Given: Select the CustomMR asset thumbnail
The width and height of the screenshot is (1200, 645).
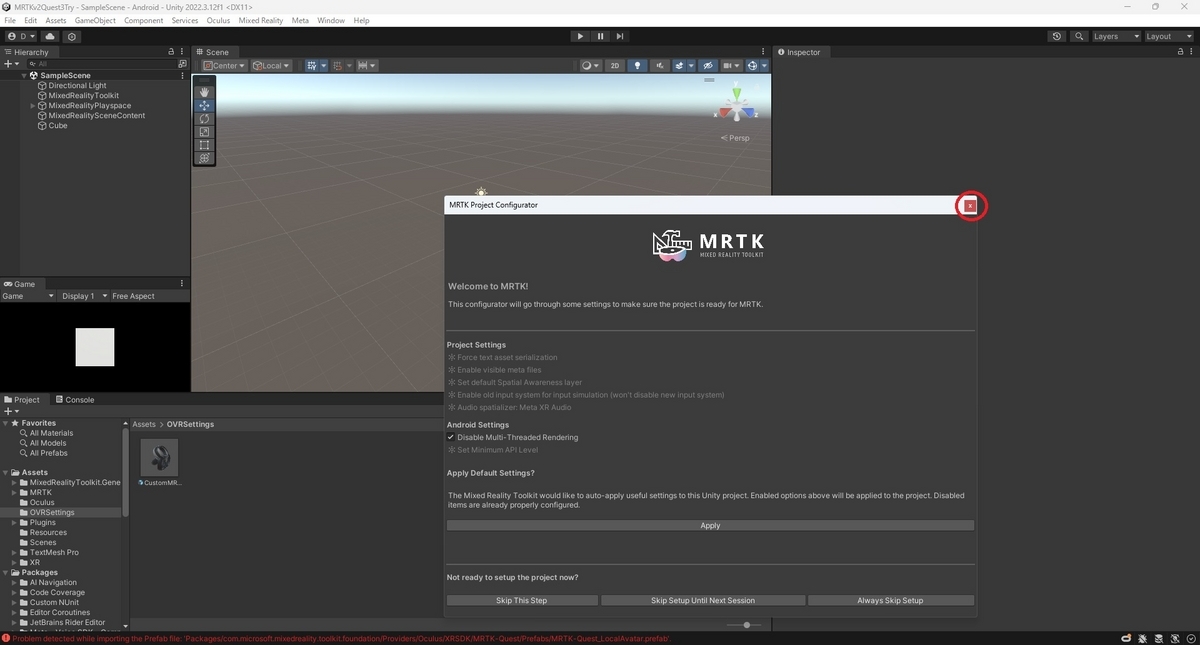Looking at the screenshot, I should point(159,458).
